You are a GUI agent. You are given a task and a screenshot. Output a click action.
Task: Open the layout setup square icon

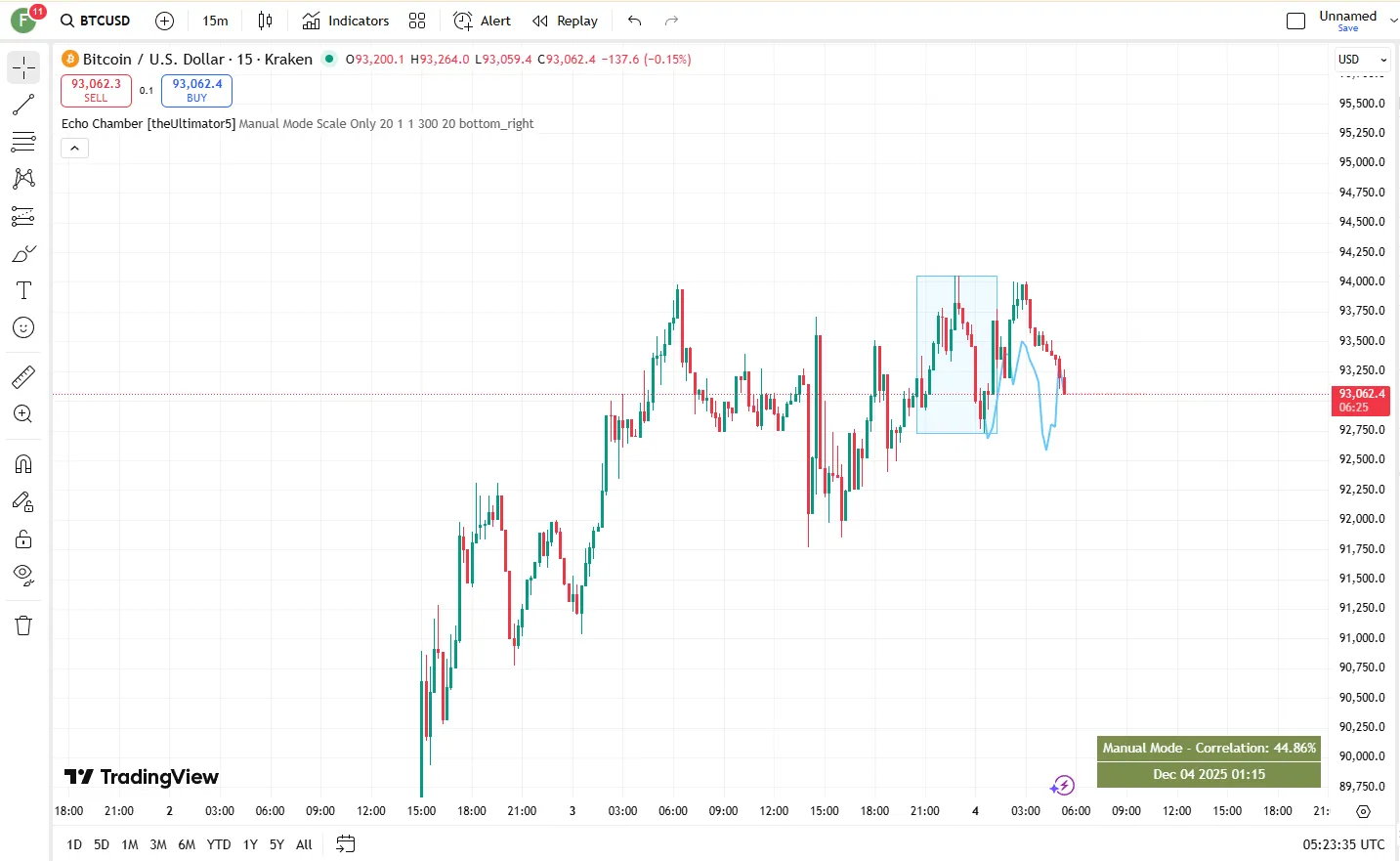click(1296, 21)
